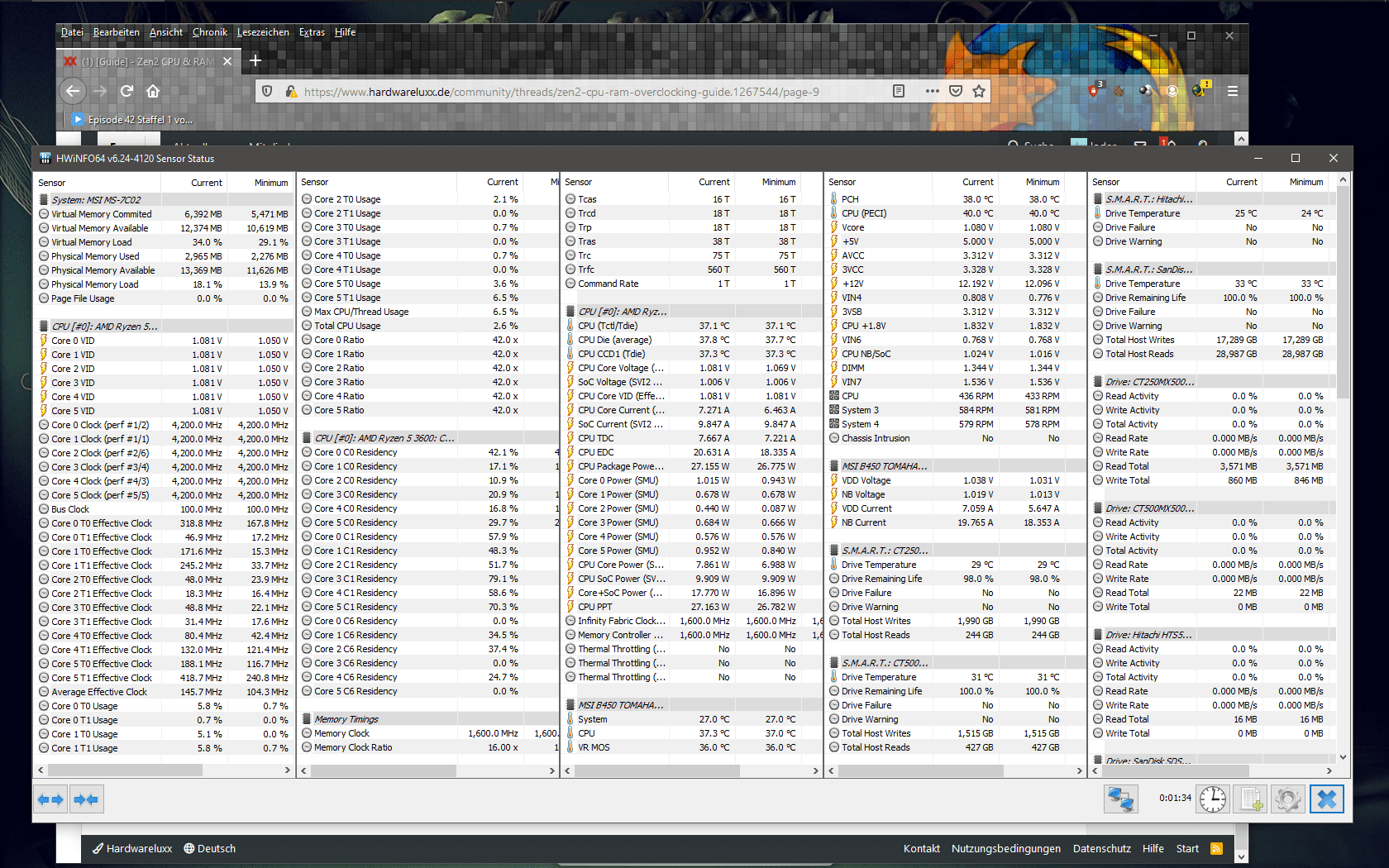Reload the Hardwareluxx page

126,91
